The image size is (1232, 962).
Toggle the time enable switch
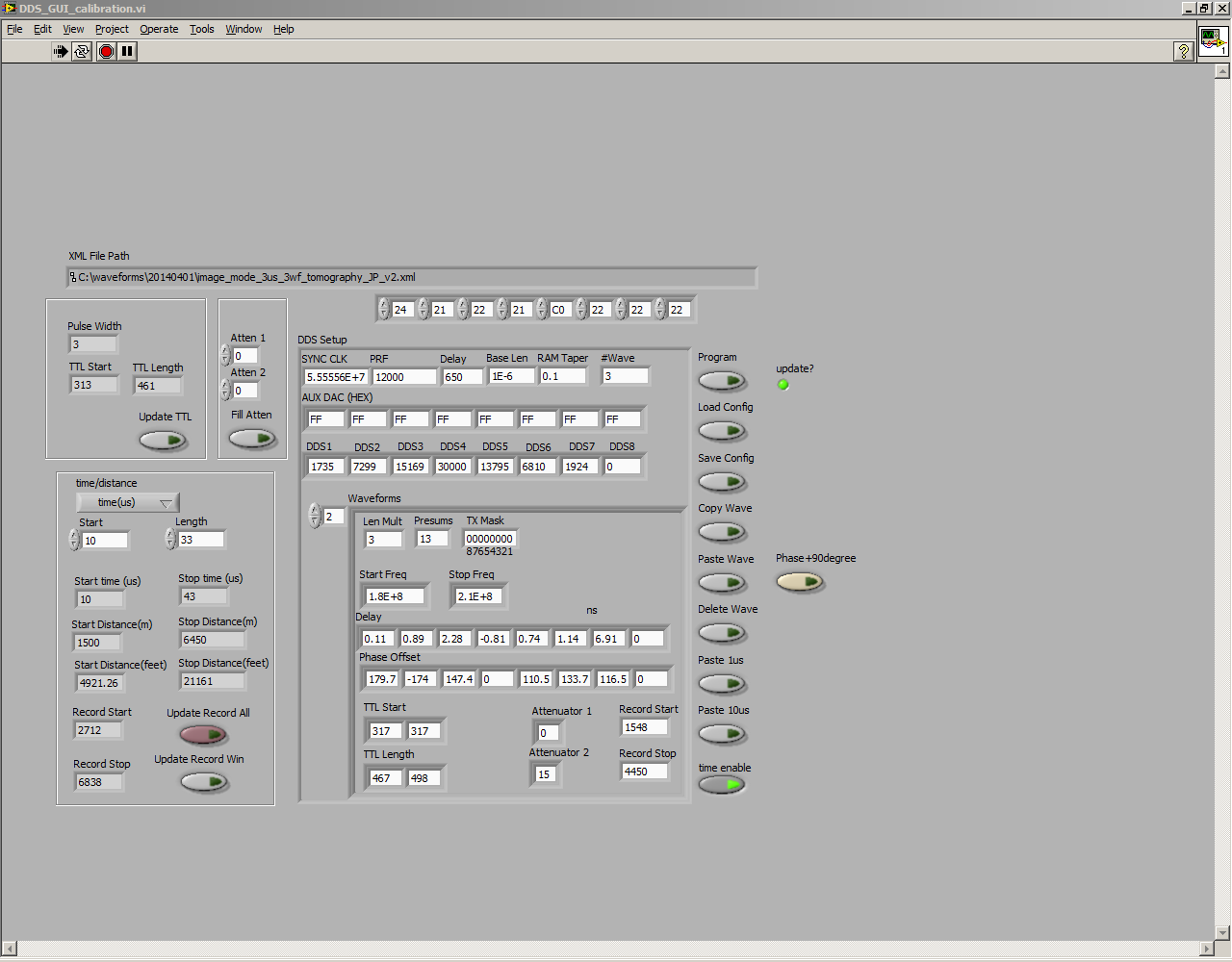[x=722, y=785]
